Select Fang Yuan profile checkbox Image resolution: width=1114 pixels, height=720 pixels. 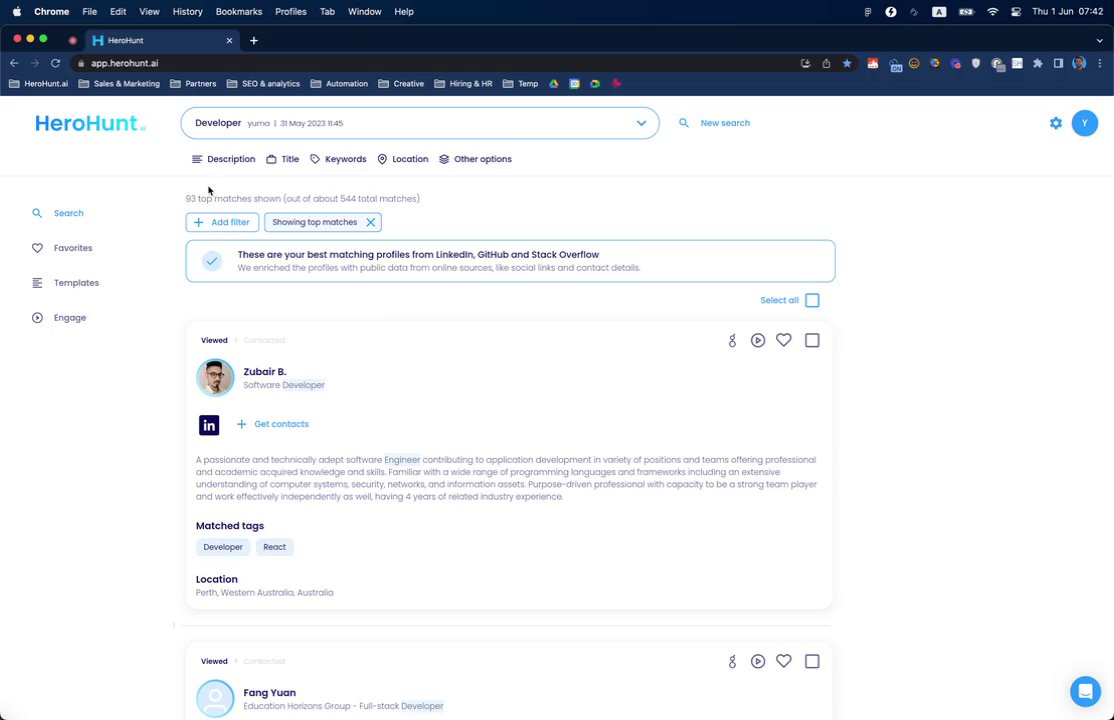pyautogui.click(x=812, y=662)
